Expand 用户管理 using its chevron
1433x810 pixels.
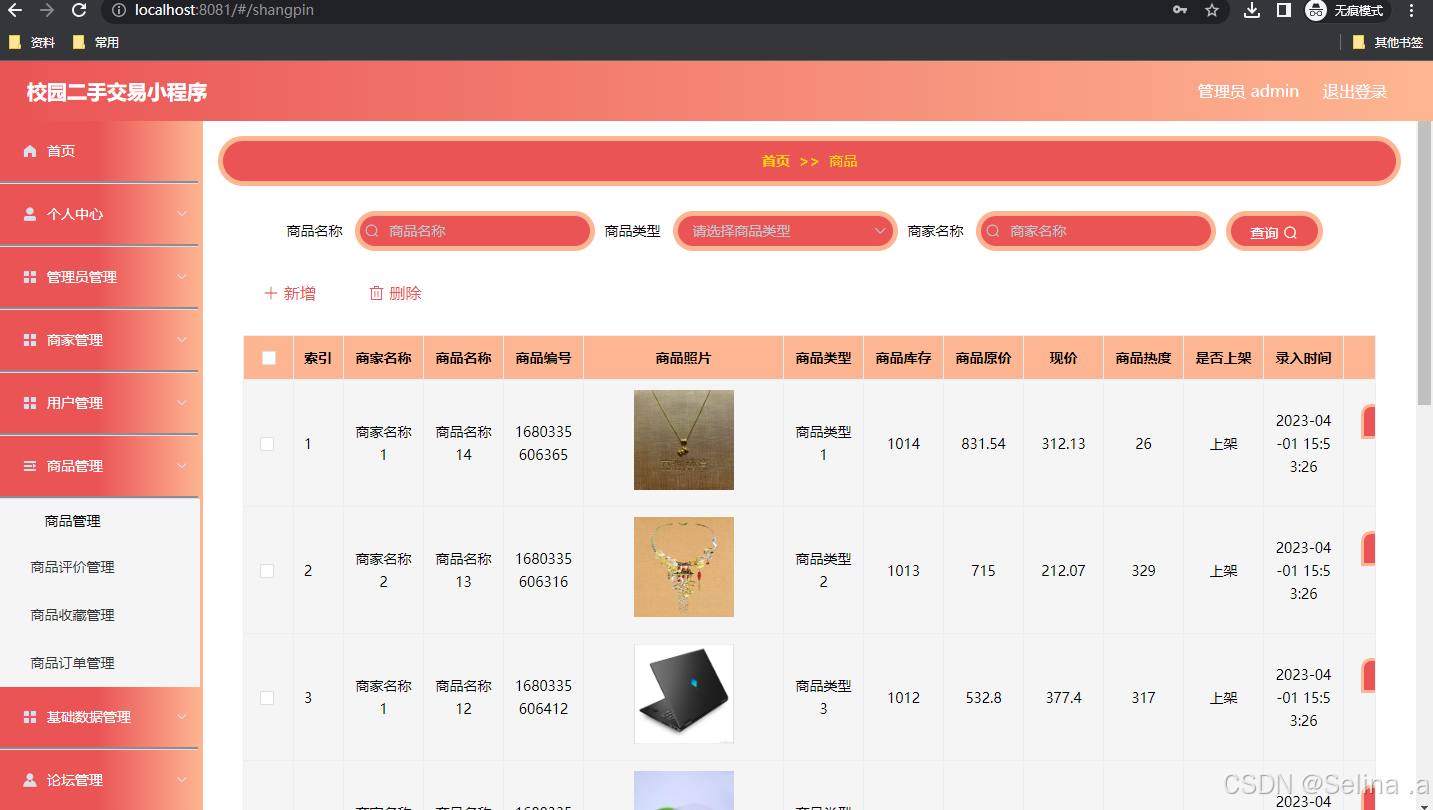[182, 403]
